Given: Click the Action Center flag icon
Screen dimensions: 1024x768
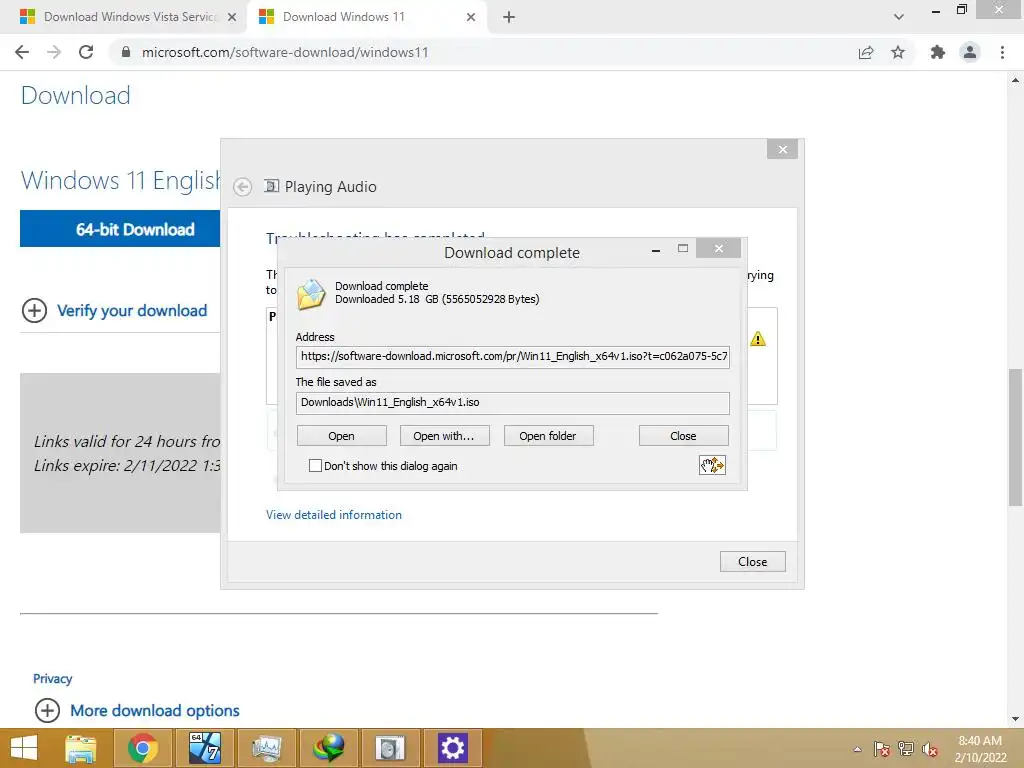Looking at the screenshot, I should point(882,749).
